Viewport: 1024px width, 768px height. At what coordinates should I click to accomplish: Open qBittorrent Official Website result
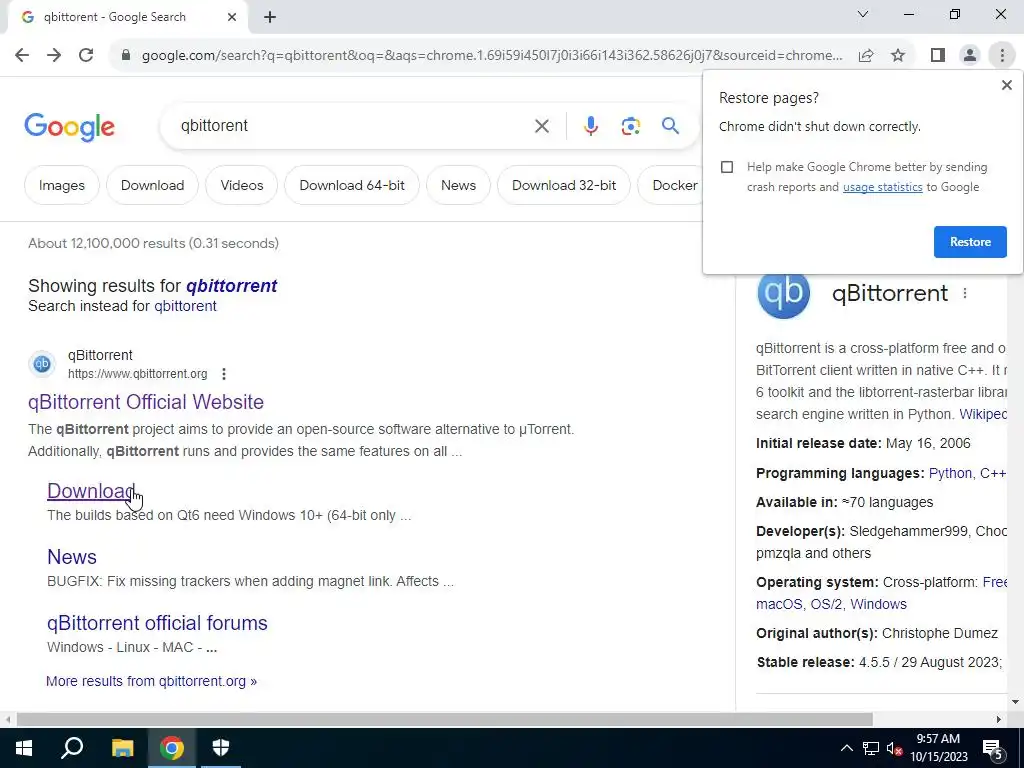tap(146, 402)
